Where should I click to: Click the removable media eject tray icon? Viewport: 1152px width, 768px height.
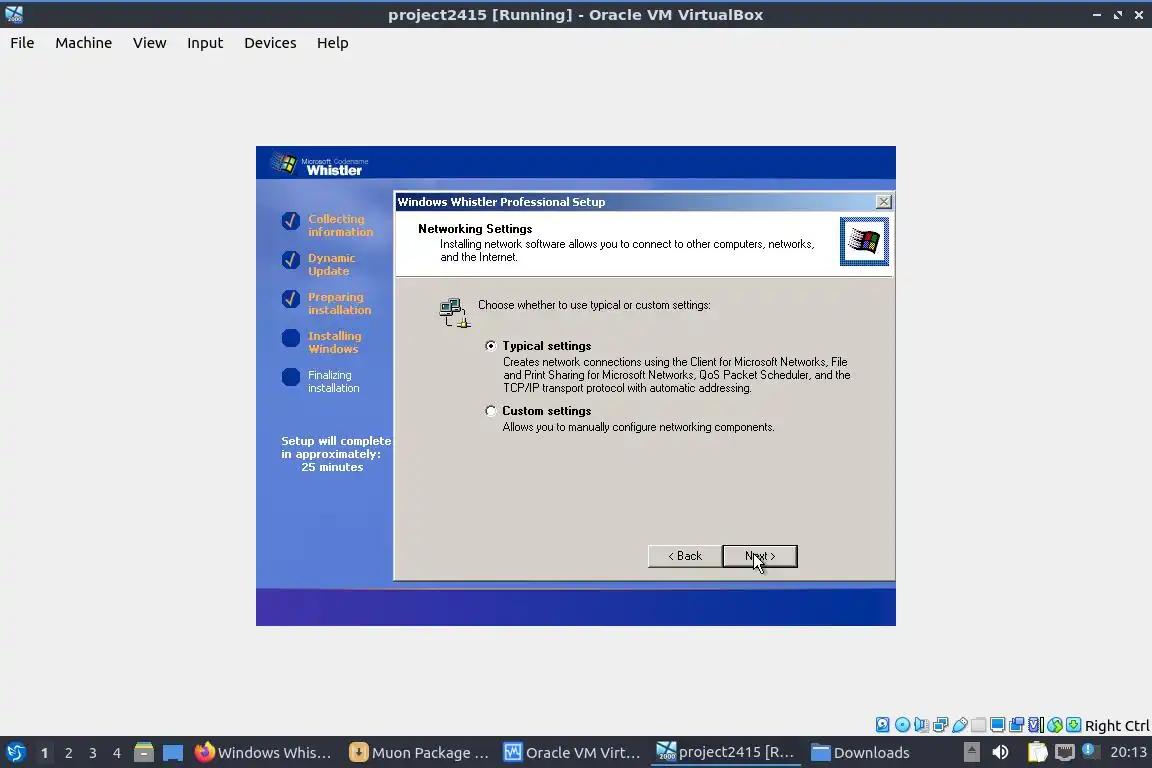click(x=971, y=752)
